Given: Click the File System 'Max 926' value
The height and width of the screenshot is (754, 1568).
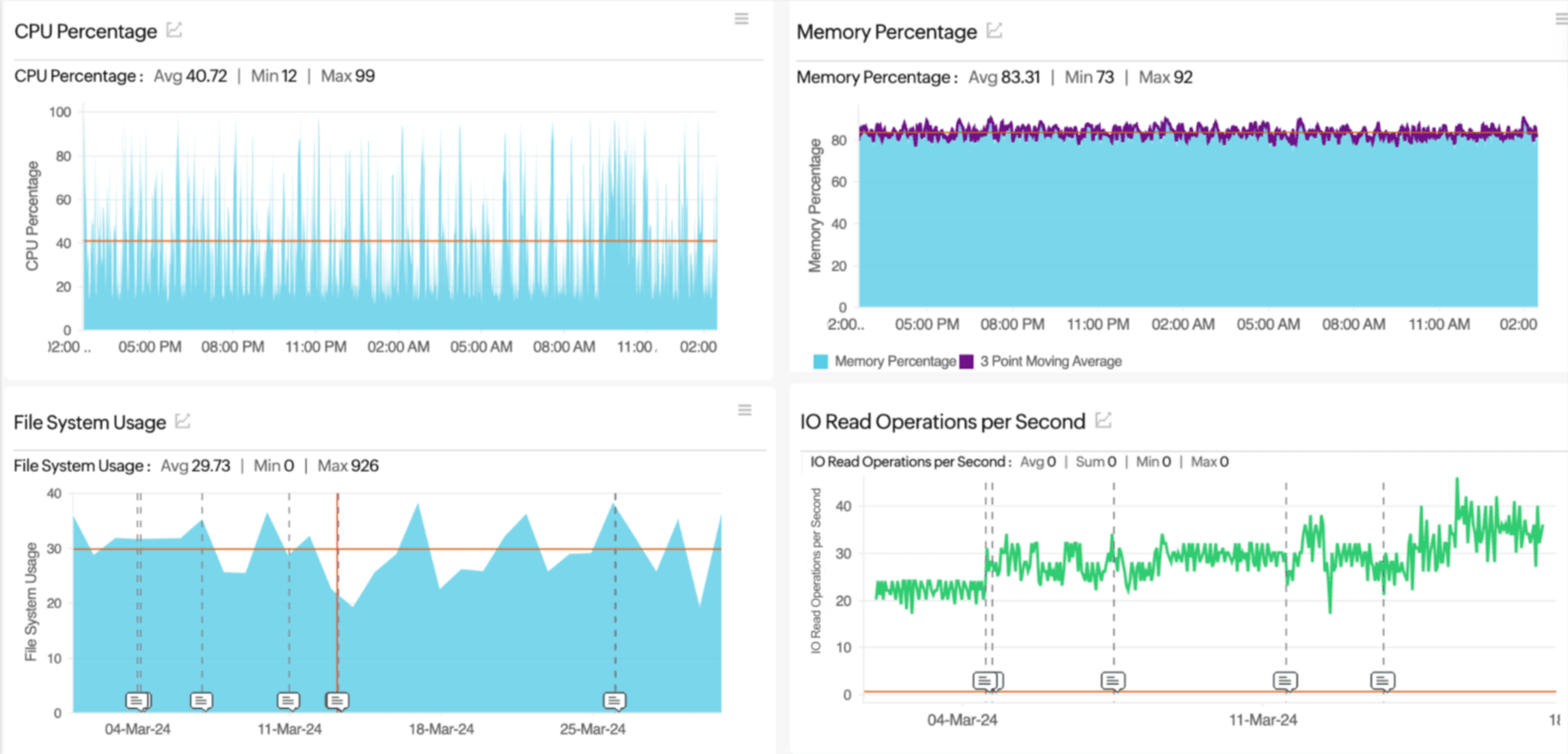Looking at the screenshot, I should [348, 465].
